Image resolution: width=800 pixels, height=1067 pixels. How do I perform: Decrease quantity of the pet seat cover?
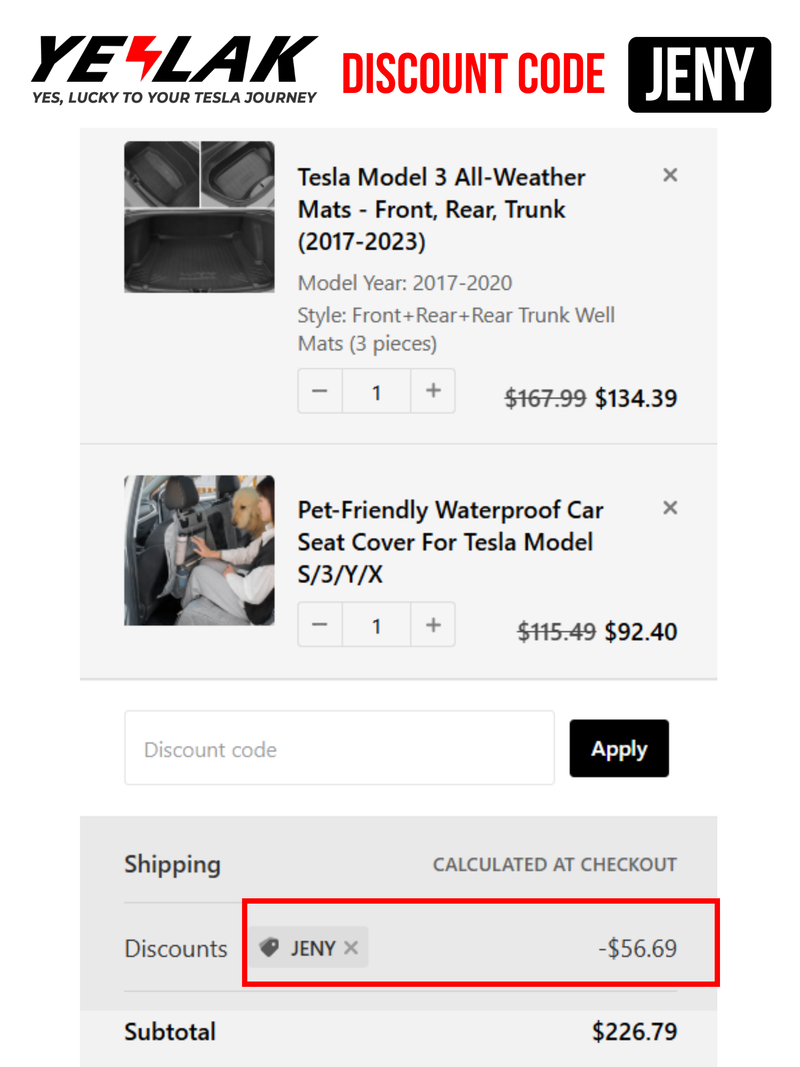[x=320, y=624]
